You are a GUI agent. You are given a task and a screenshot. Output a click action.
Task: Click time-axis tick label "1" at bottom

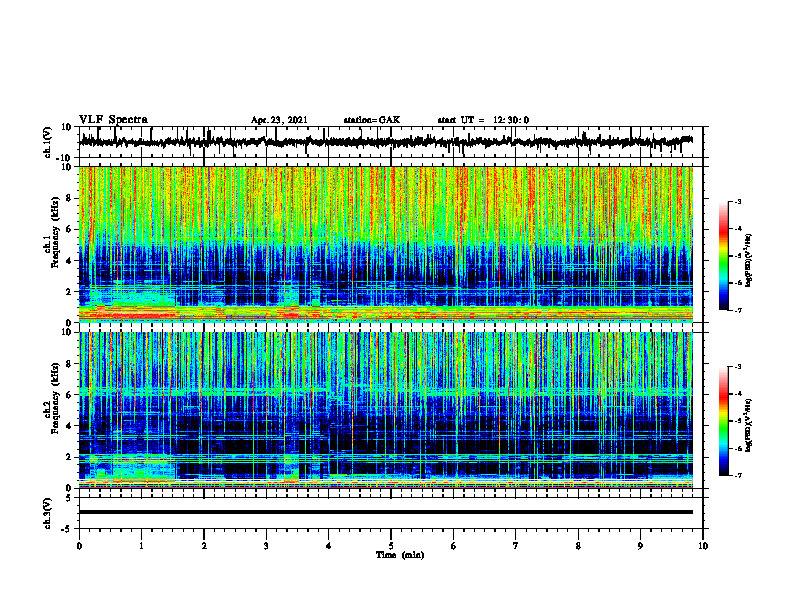141,546
